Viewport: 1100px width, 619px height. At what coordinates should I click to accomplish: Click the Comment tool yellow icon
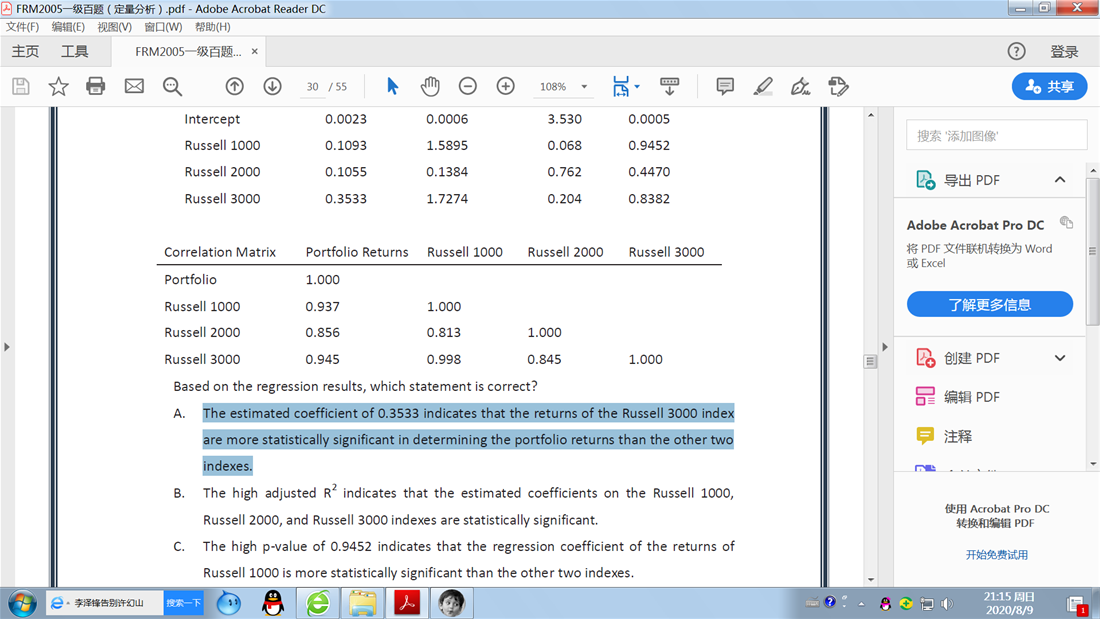tap(925, 436)
